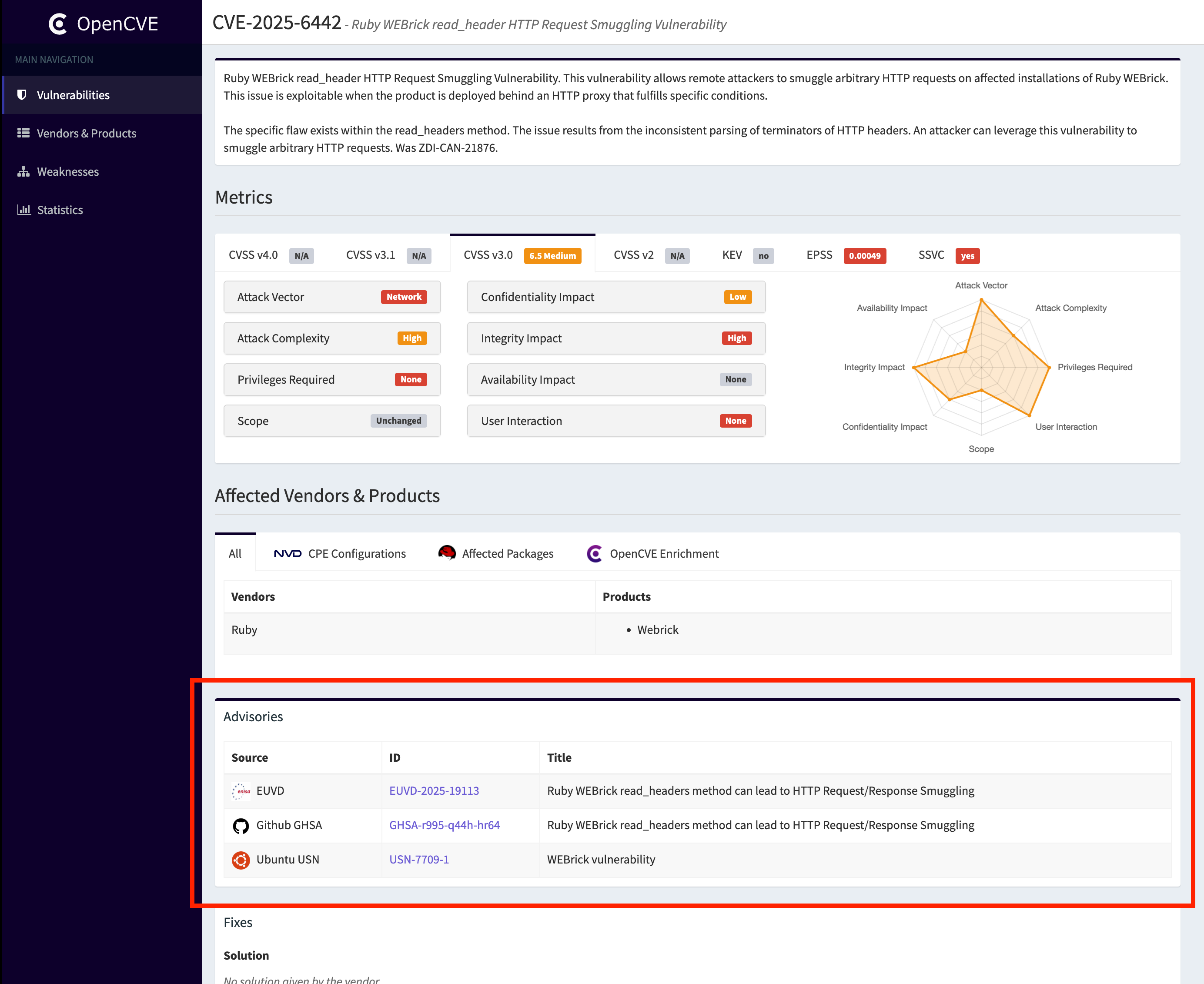Open the Vulnerabilities navigation item
The width and height of the screenshot is (1204, 984).
[x=101, y=95]
